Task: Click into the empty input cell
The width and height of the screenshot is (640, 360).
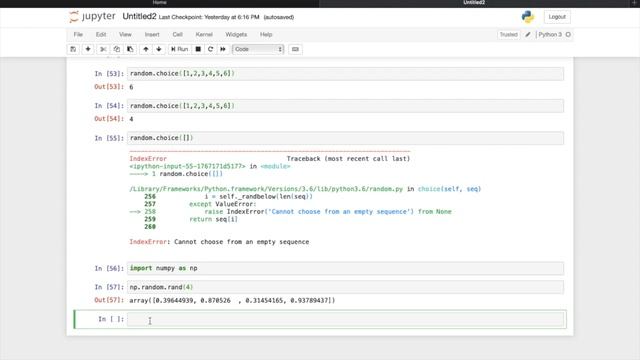Action: point(345,319)
